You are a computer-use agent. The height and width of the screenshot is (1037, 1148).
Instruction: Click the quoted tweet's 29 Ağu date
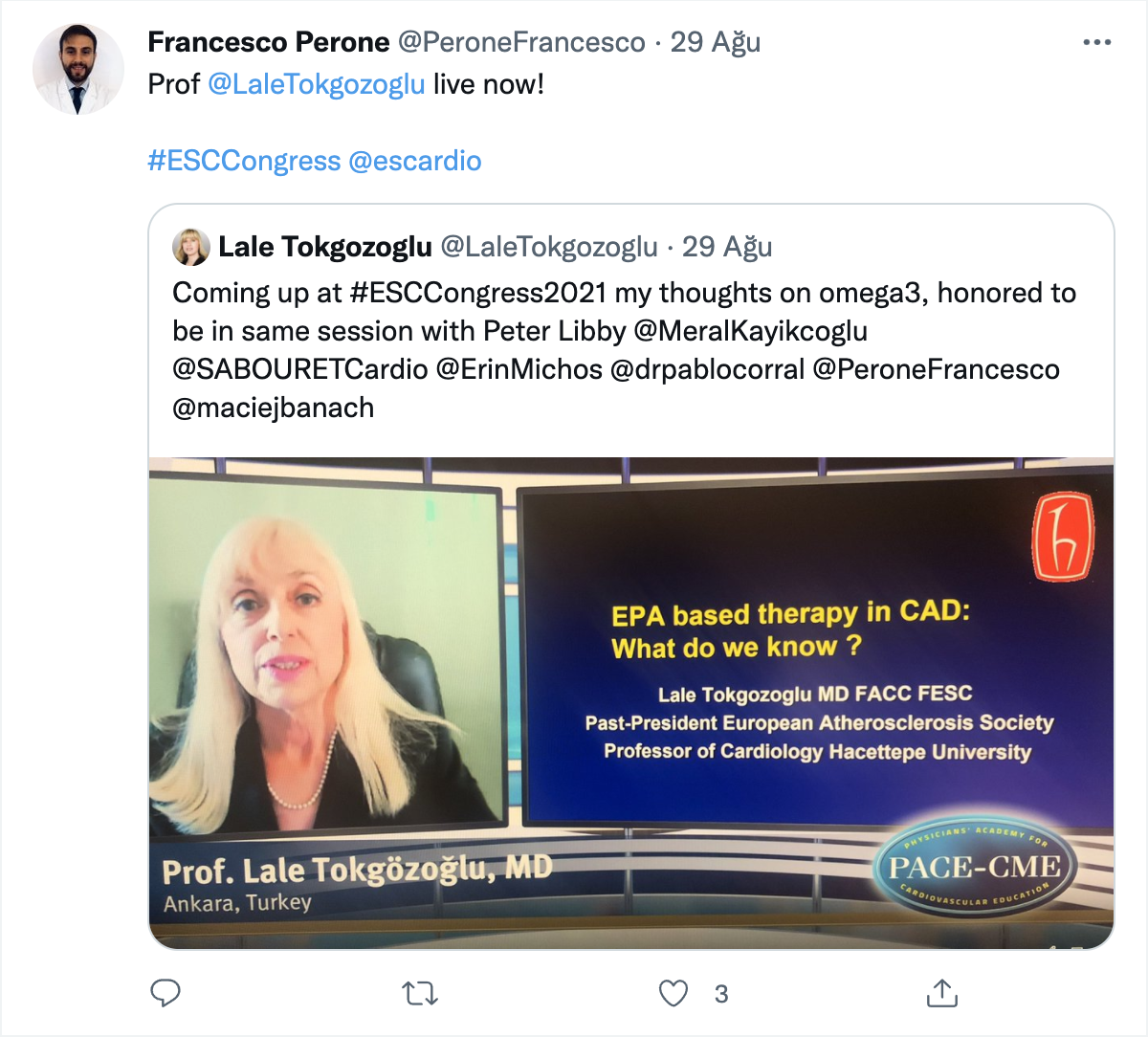(x=727, y=247)
